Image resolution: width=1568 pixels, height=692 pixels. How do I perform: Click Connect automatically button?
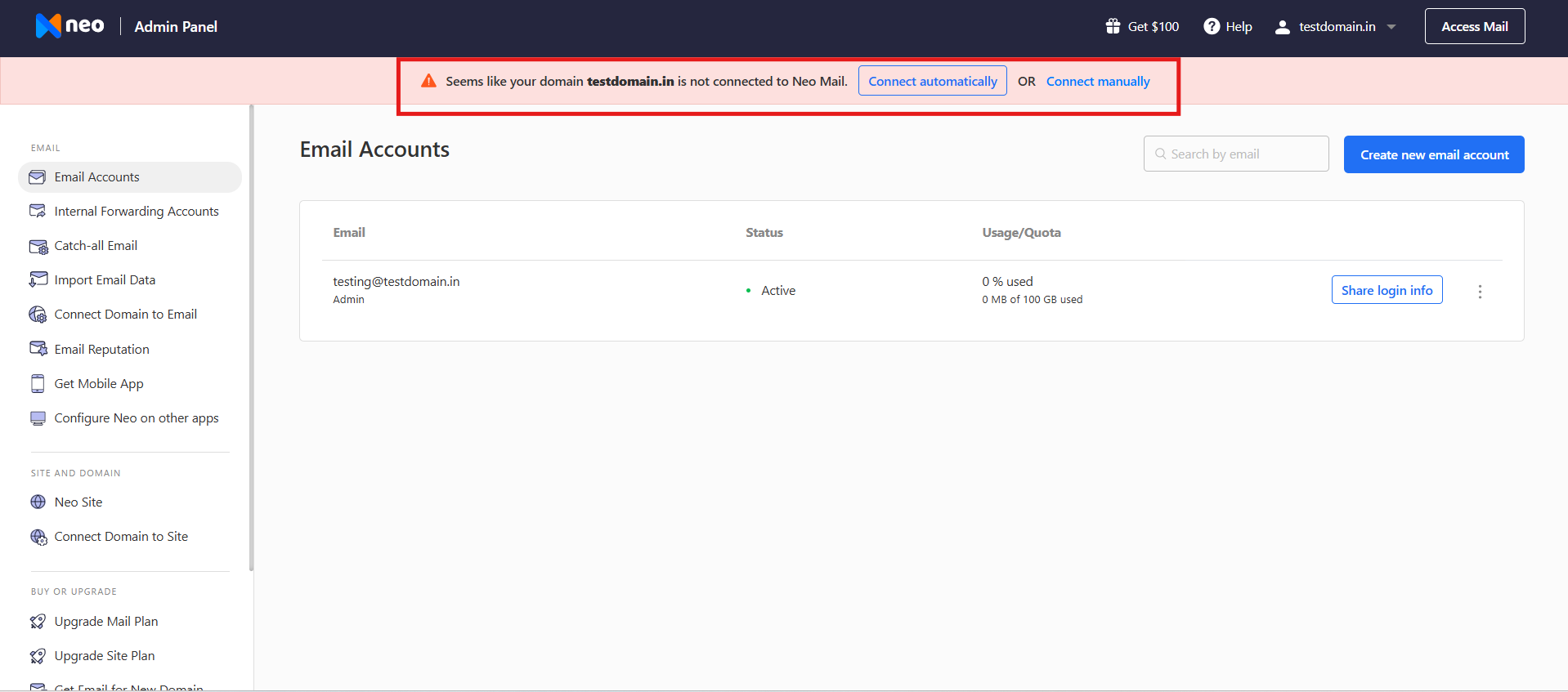(x=933, y=81)
